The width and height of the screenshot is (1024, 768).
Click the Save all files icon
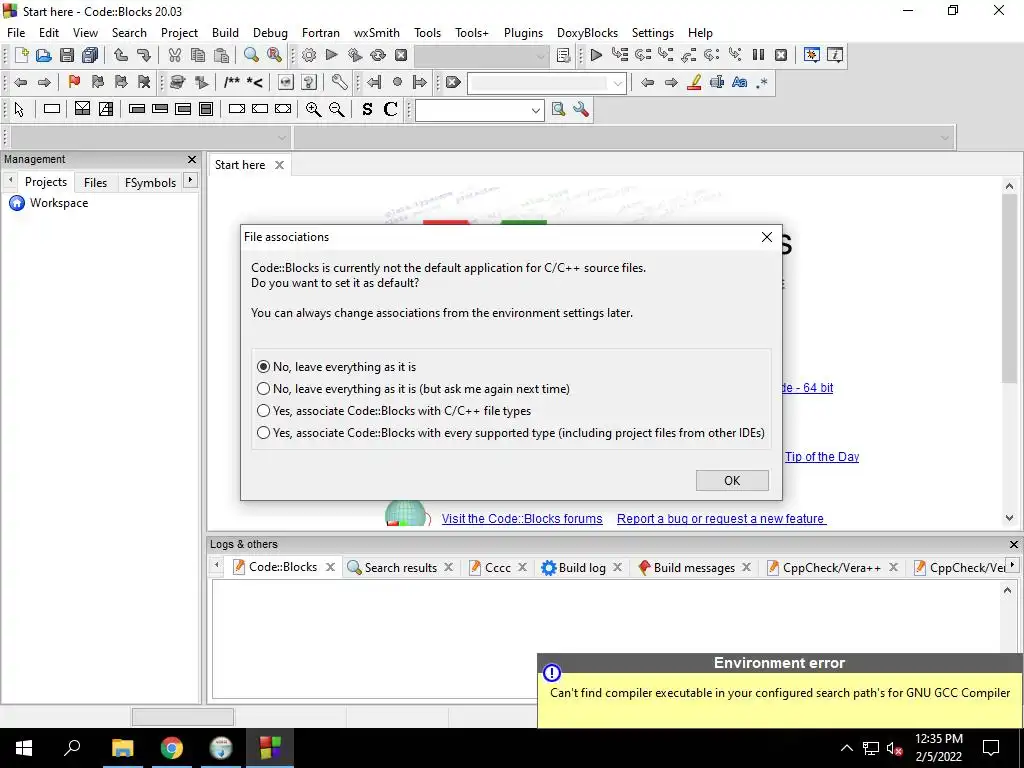(x=90, y=55)
